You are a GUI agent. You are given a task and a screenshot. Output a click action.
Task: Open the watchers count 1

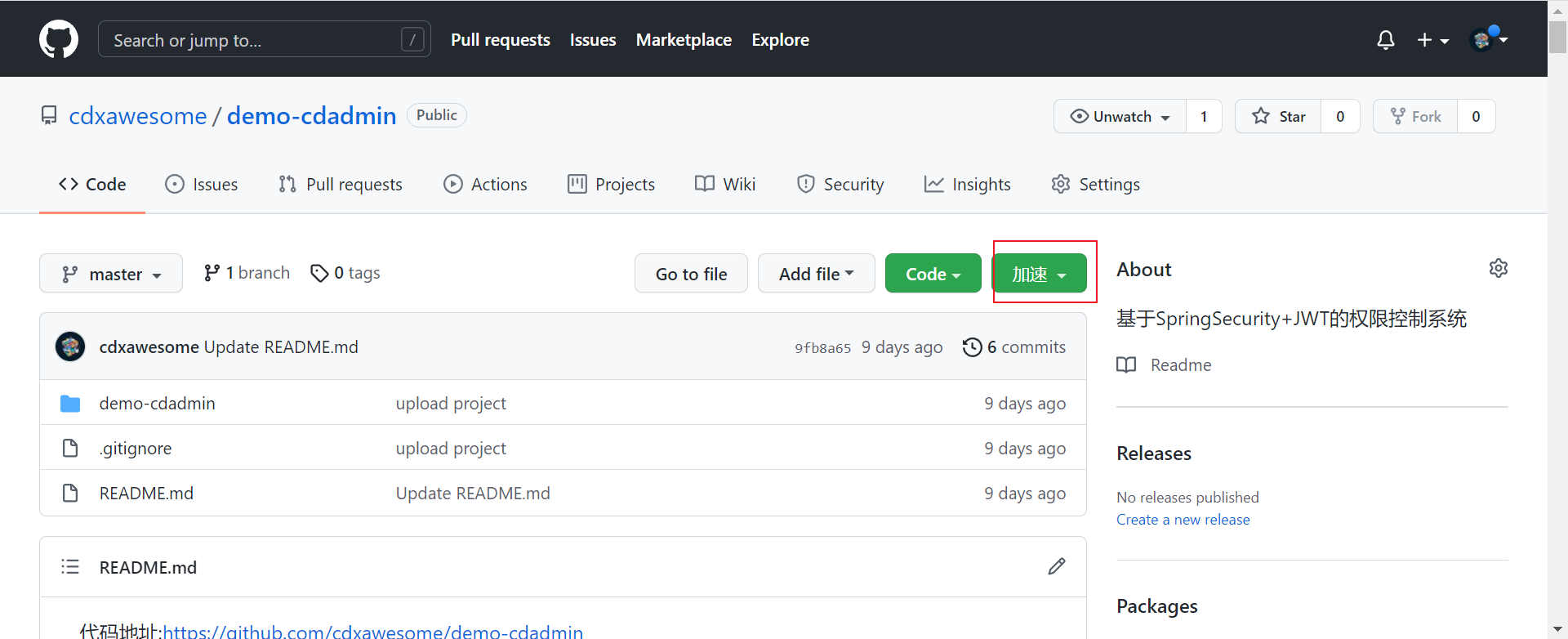[1204, 116]
